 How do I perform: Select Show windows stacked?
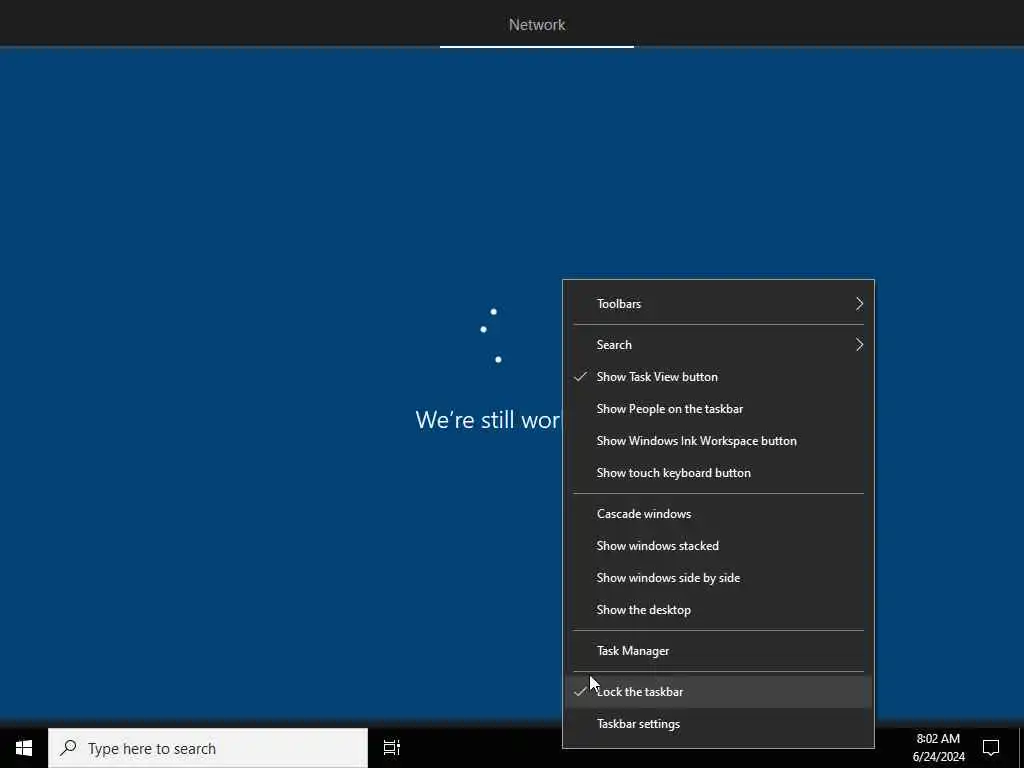(718, 546)
